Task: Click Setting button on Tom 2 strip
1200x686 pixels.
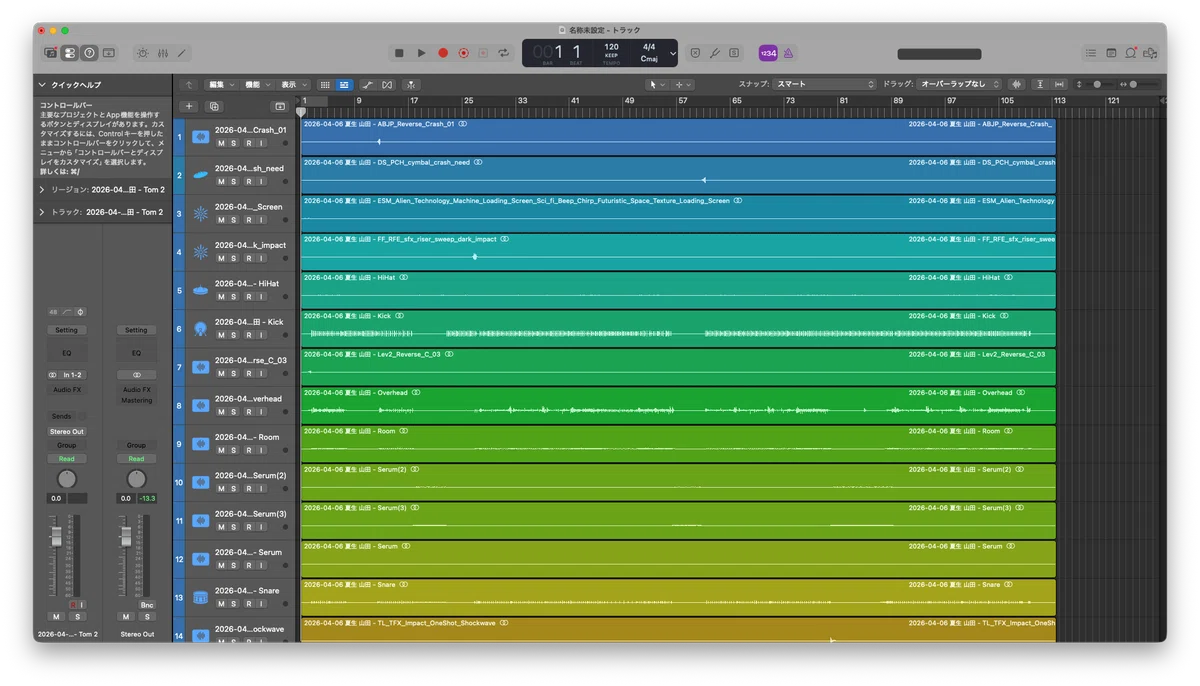Action: (x=66, y=330)
